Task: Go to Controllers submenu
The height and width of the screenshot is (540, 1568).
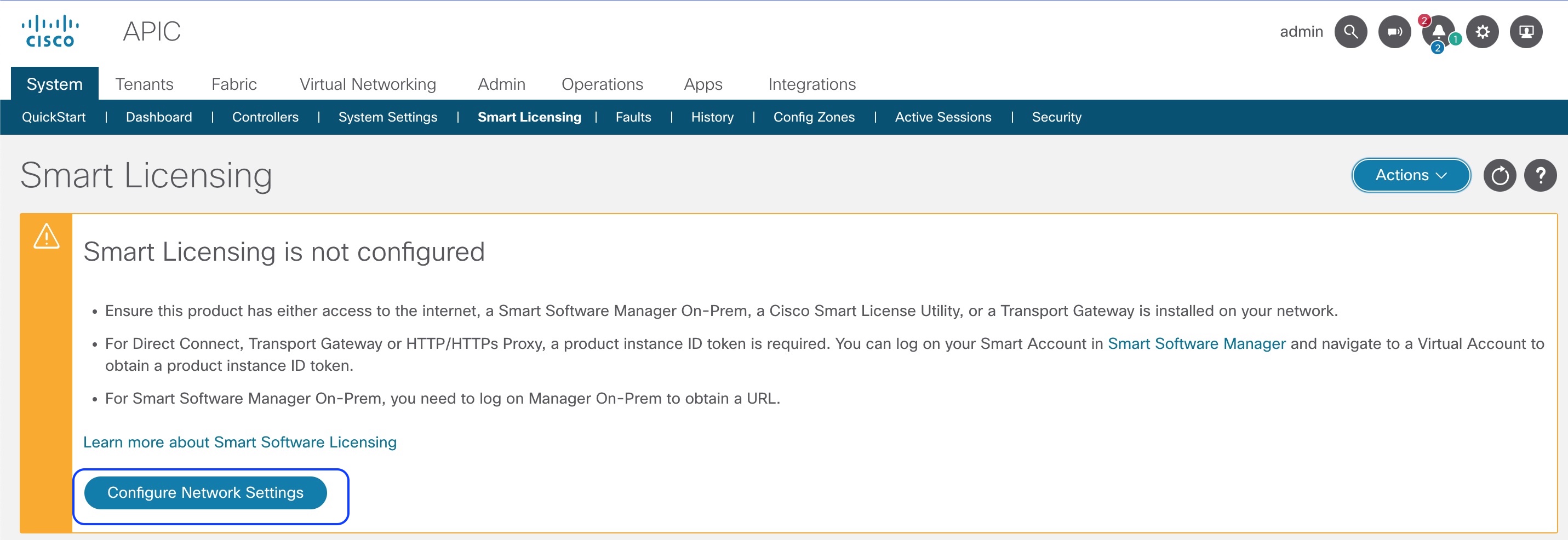Action: click(265, 117)
